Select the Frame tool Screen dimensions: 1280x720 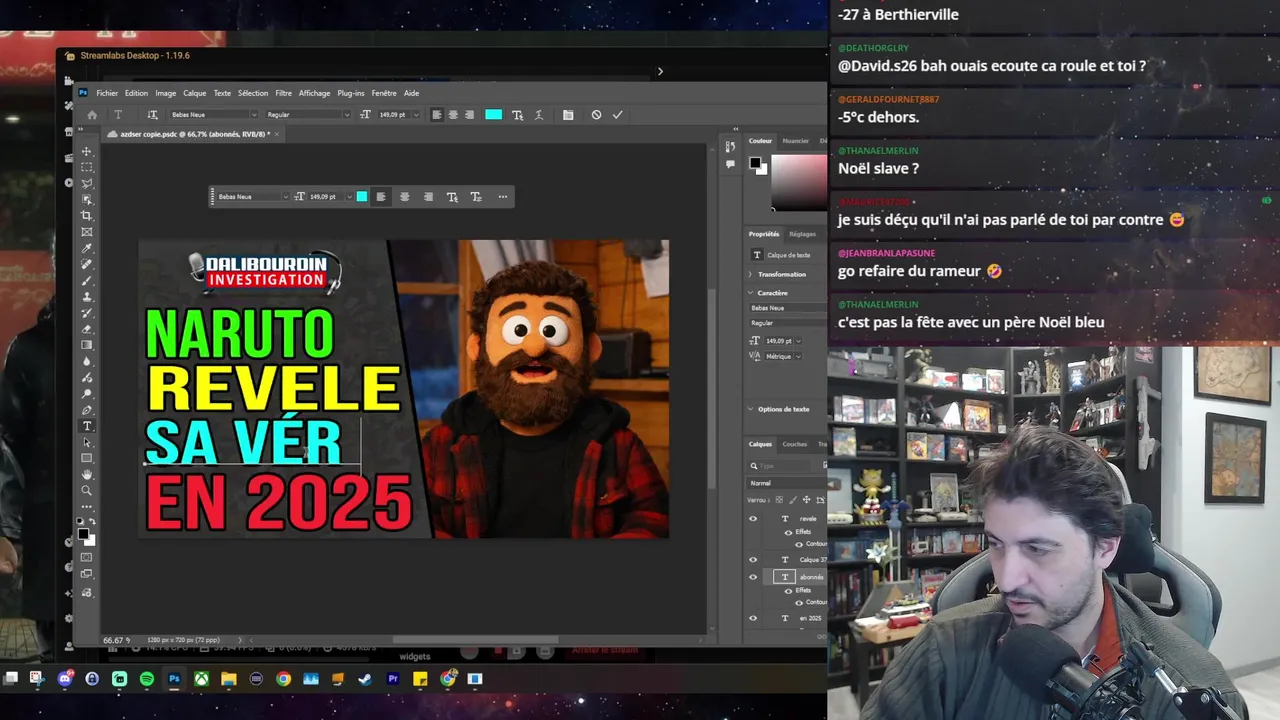[x=87, y=232]
